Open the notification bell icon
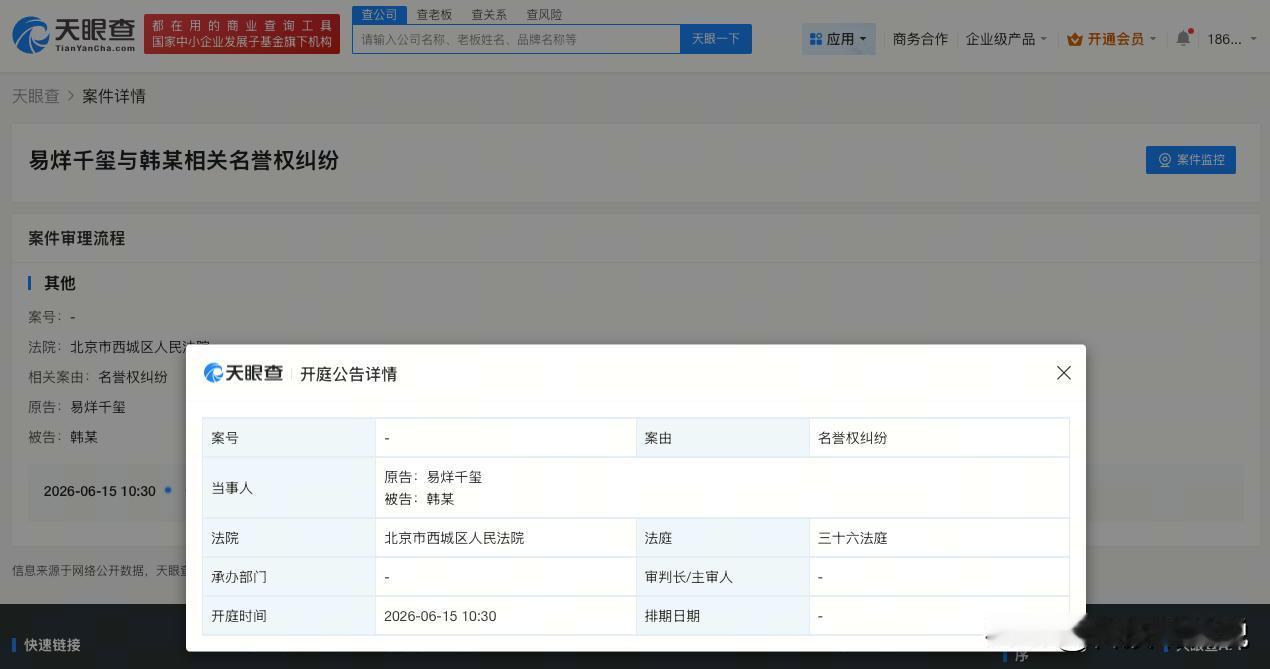The image size is (1270, 669). [1184, 38]
